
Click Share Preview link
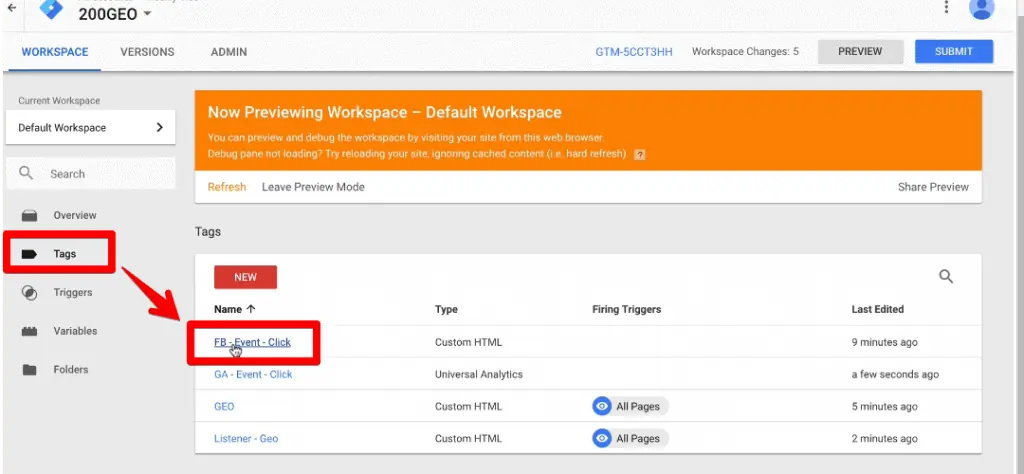click(x=933, y=187)
